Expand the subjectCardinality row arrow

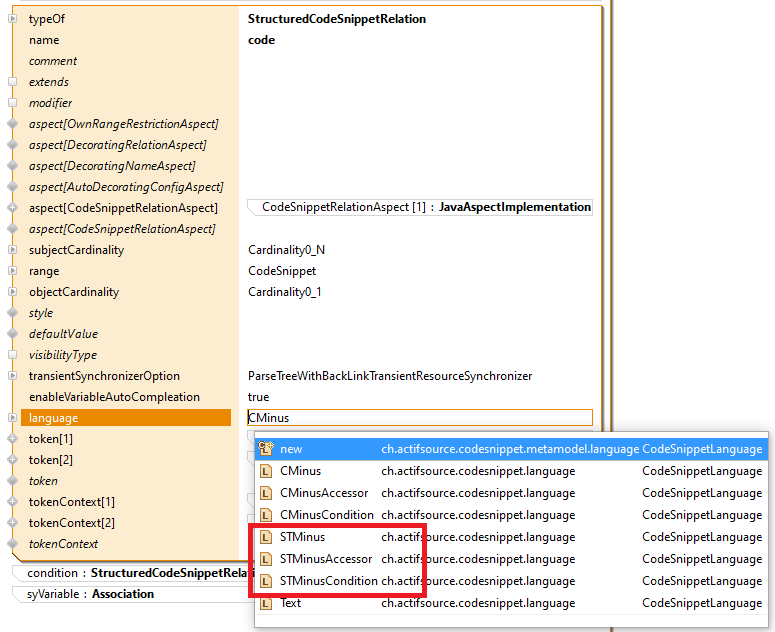pos(13,250)
